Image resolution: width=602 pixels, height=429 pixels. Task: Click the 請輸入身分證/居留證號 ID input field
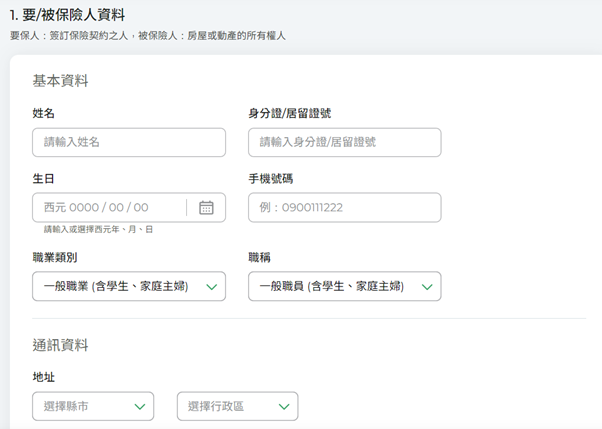click(x=344, y=143)
